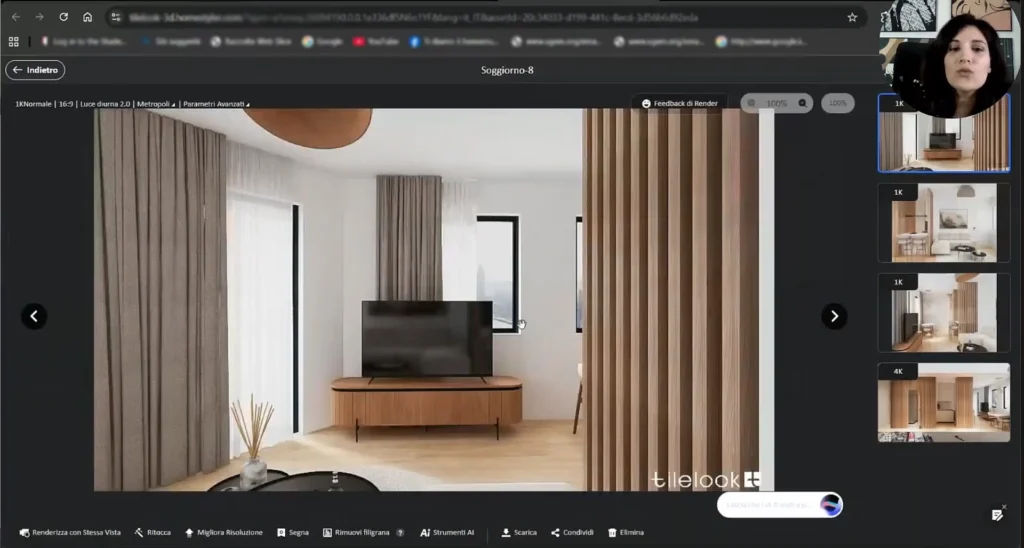Open the Google bookmark

pos(323,42)
